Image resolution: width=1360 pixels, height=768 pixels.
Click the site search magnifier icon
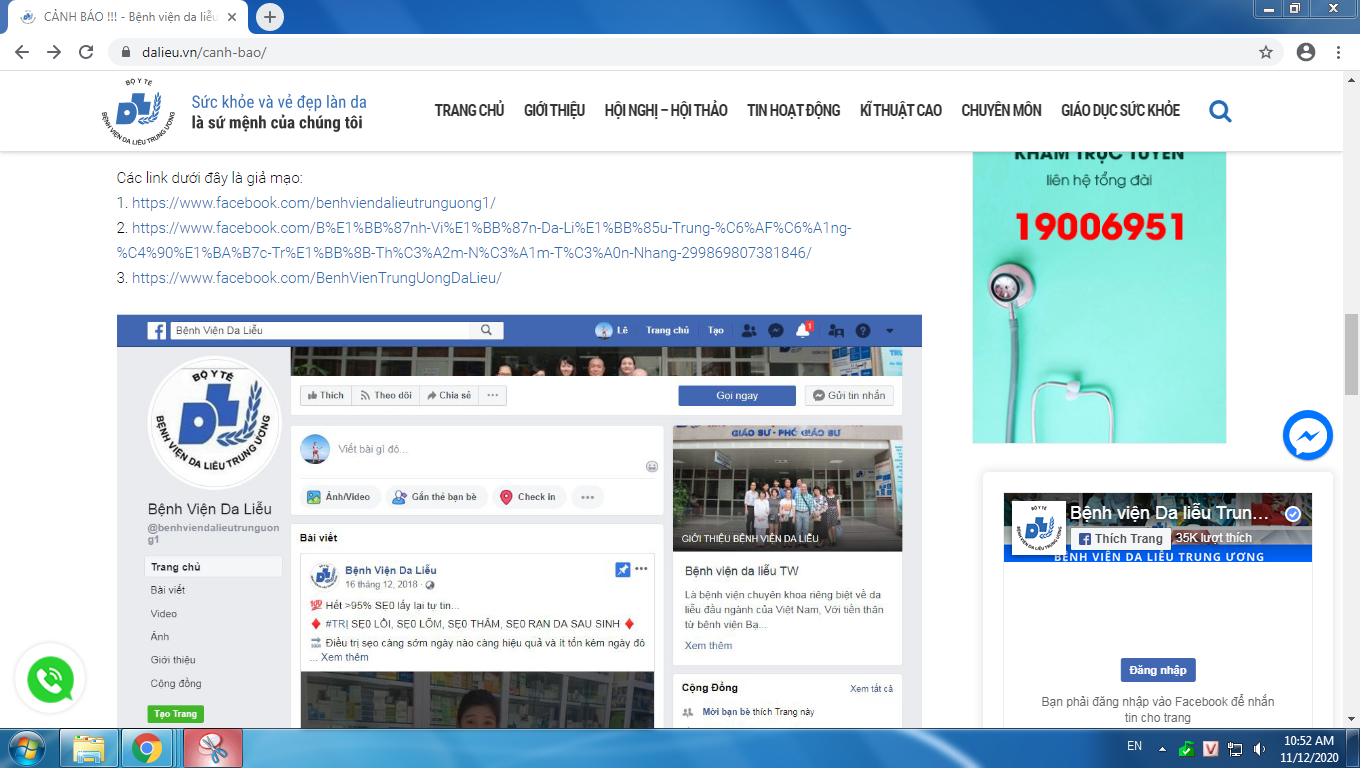point(1220,111)
